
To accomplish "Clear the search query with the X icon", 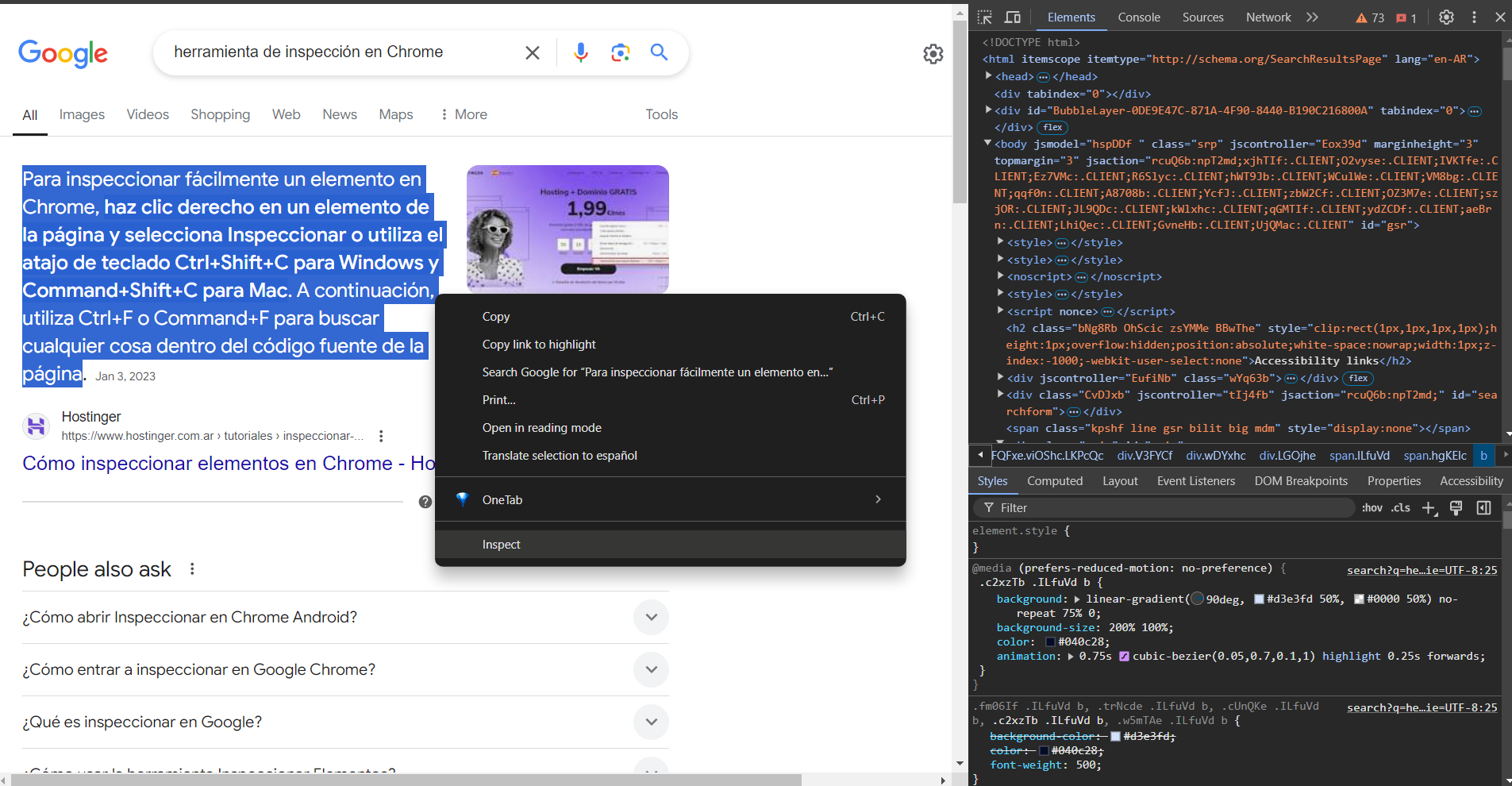I will [x=533, y=52].
